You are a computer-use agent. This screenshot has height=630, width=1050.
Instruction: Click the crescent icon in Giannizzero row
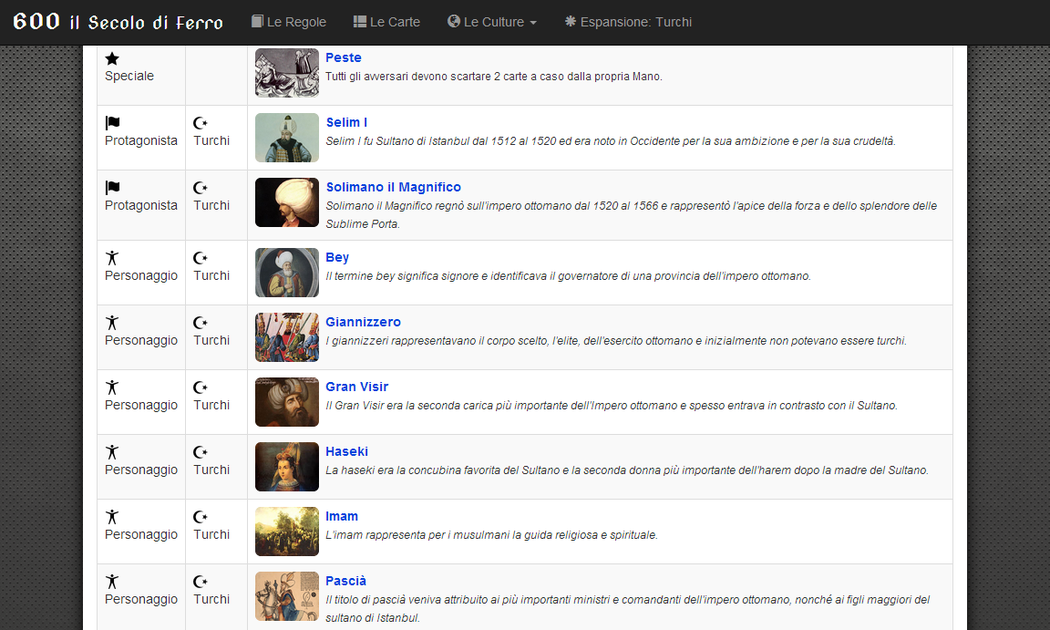[200, 323]
